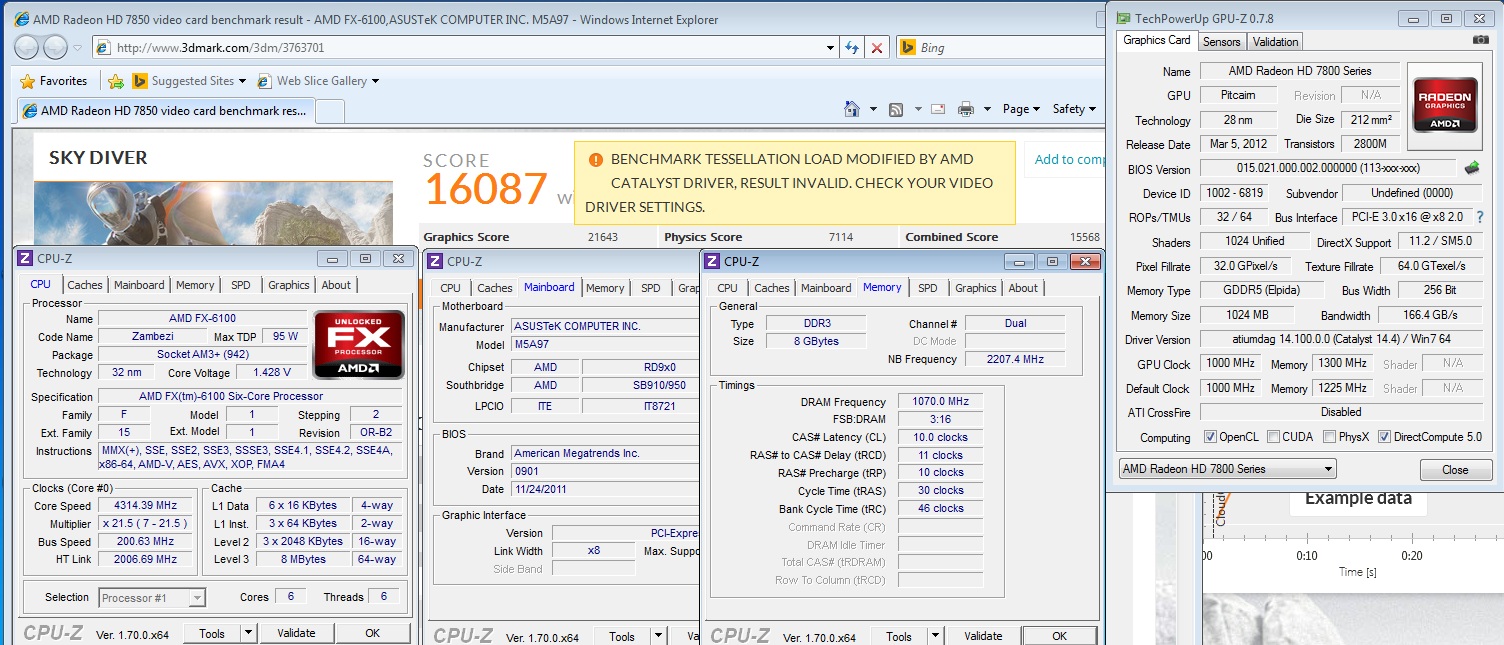Uncheck the DirectCompute 5.0 checkbox
The height and width of the screenshot is (645, 1504).
point(1384,437)
